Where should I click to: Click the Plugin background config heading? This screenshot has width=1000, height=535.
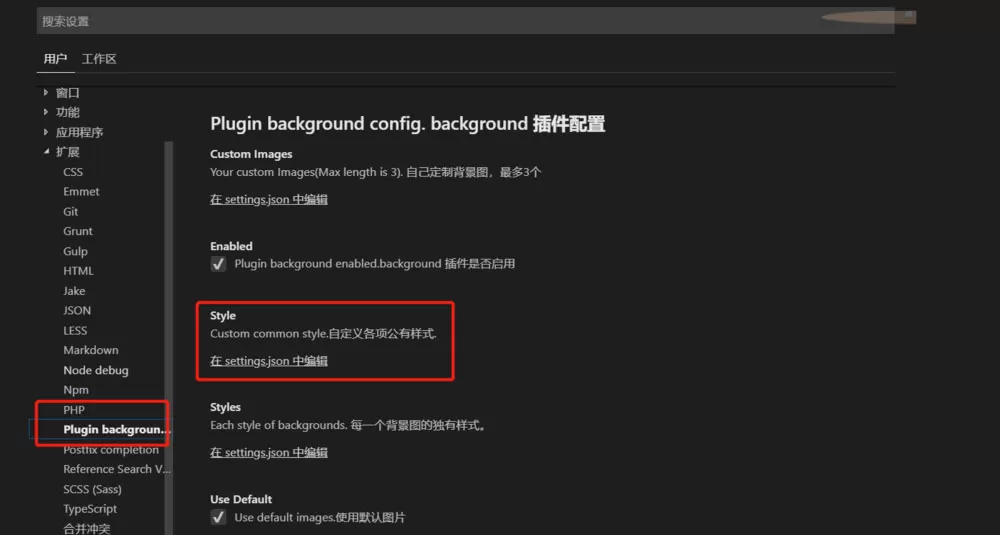coord(408,124)
